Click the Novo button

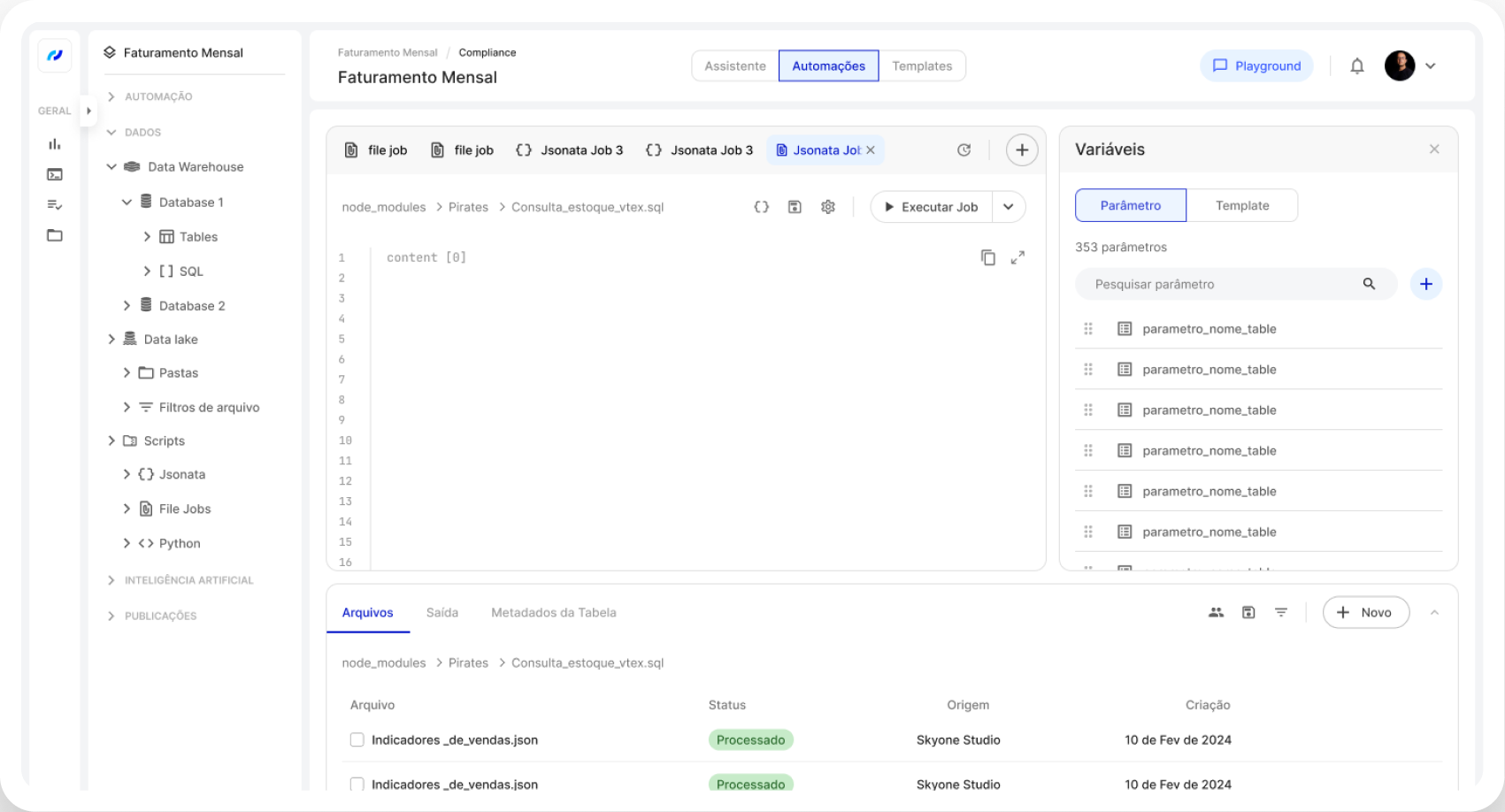[x=1364, y=612]
